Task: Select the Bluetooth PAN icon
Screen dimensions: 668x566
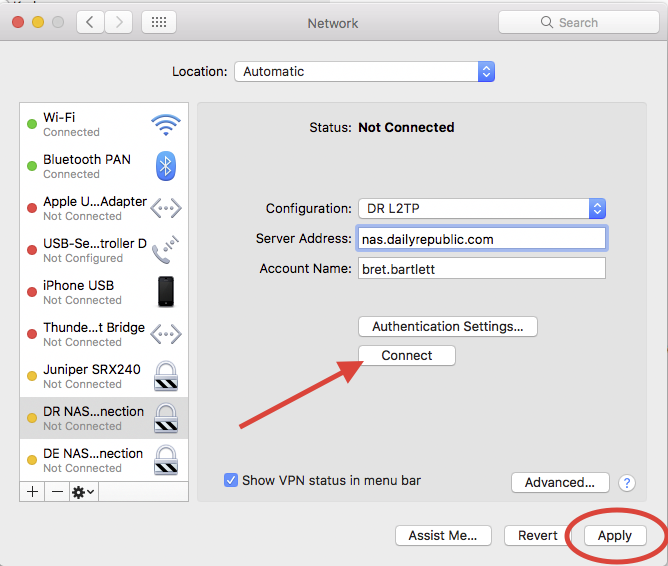Action: coord(165,166)
